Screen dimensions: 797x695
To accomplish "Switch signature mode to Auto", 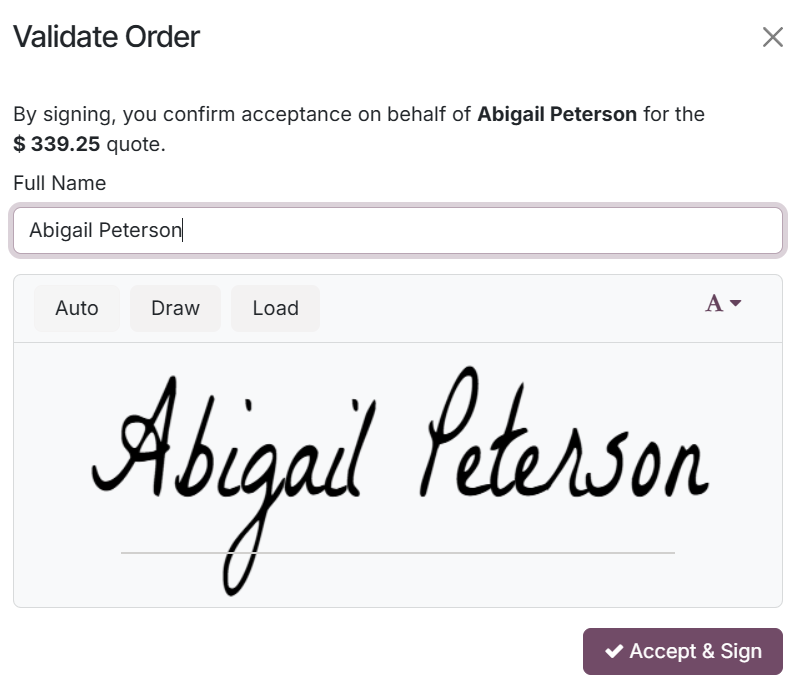I will (77, 308).
